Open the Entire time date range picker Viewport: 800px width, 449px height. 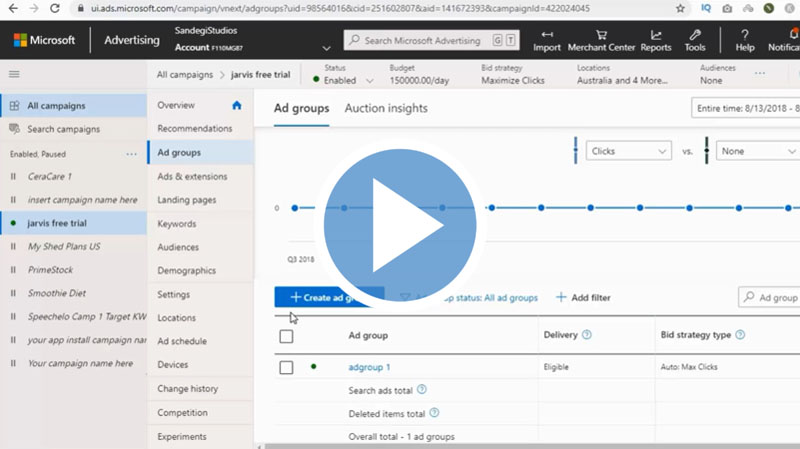(745, 108)
